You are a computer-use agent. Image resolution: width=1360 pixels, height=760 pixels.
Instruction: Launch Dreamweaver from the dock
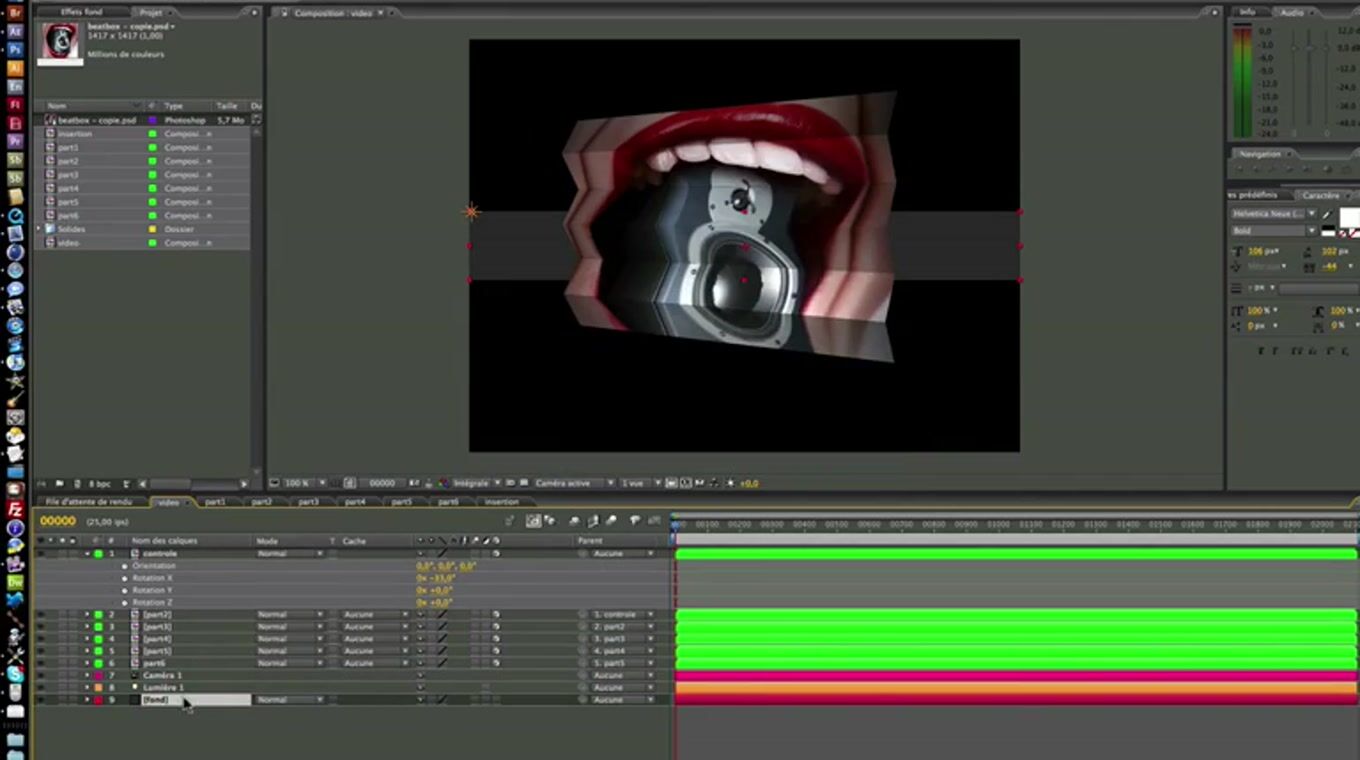pos(15,581)
